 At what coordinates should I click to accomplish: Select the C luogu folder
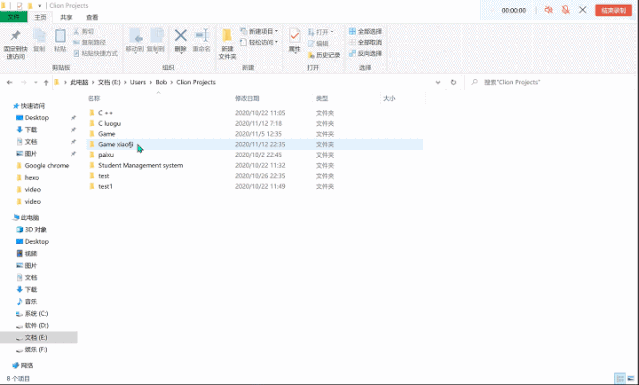[255, 123]
